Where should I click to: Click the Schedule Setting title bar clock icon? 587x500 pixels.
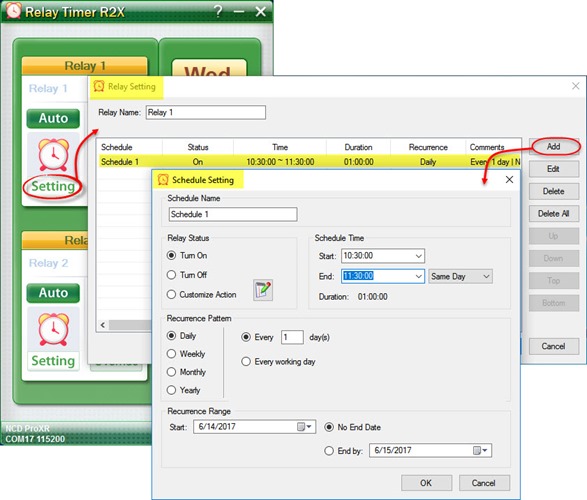coord(163,180)
